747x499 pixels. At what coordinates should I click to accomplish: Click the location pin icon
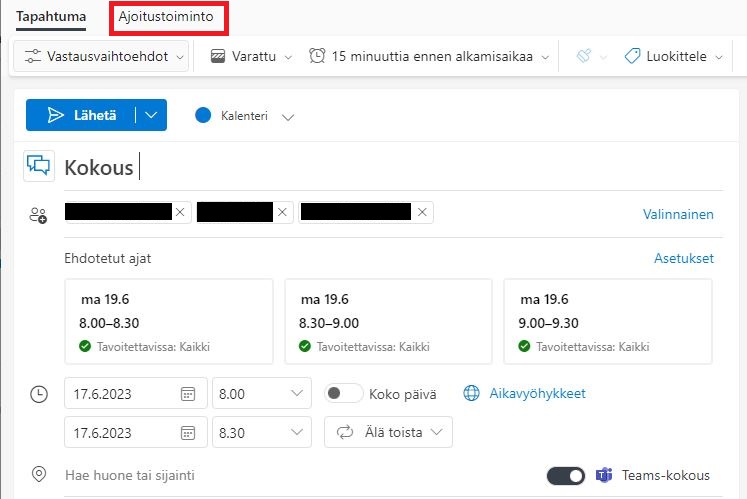(x=39, y=474)
